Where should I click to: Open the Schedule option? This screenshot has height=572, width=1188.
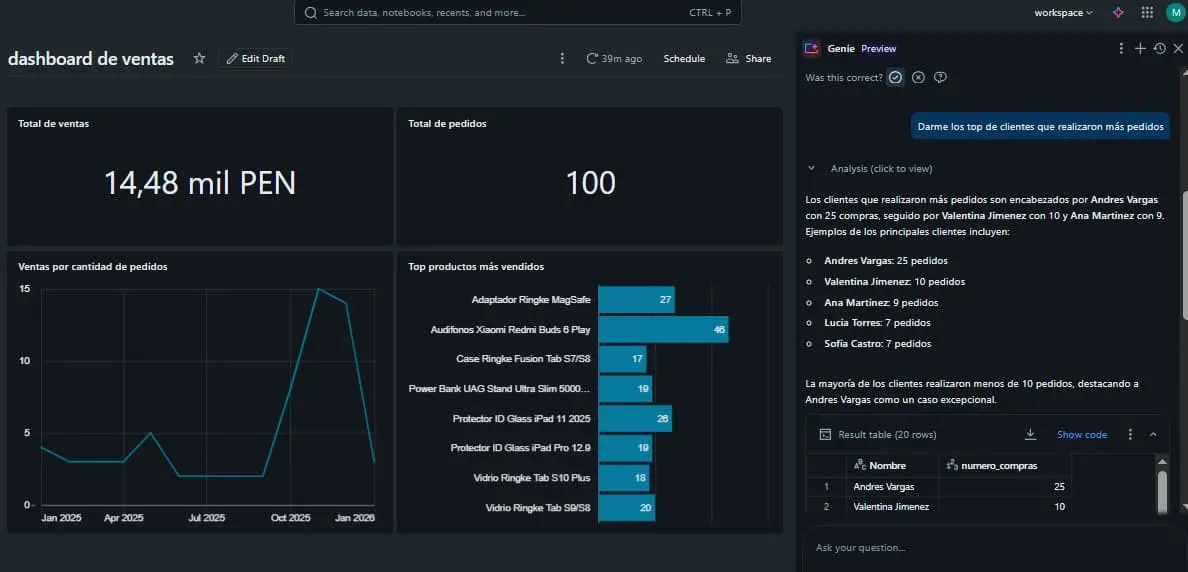click(x=684, y=58)
